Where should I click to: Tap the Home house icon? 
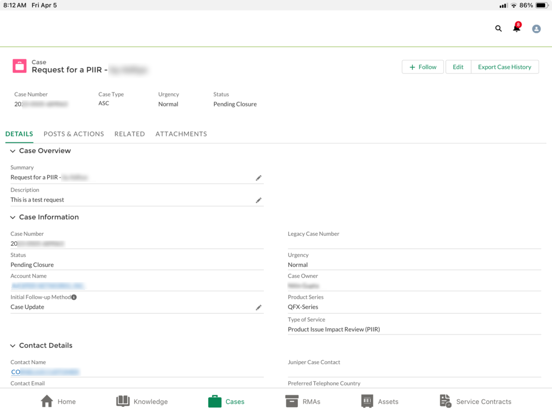pos(47,401)
